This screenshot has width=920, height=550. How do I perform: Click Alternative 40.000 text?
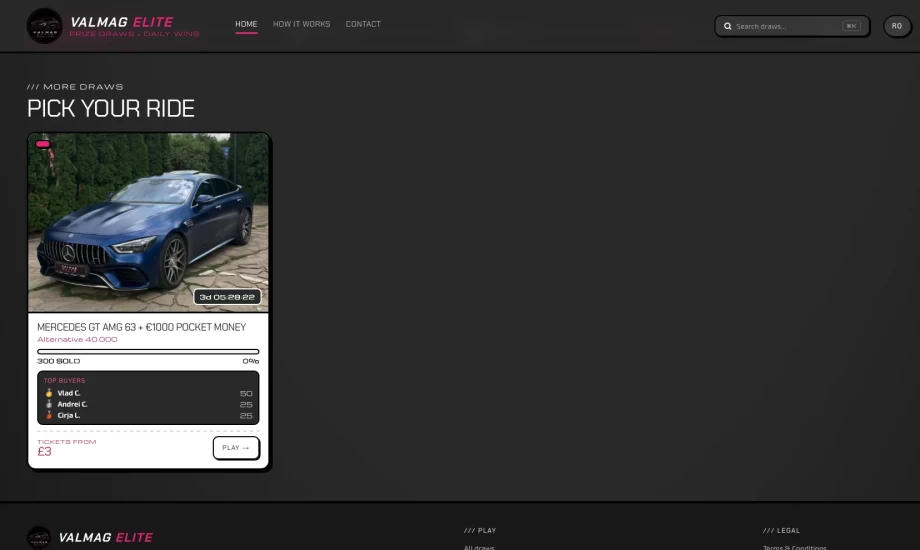tap(77, 339)
